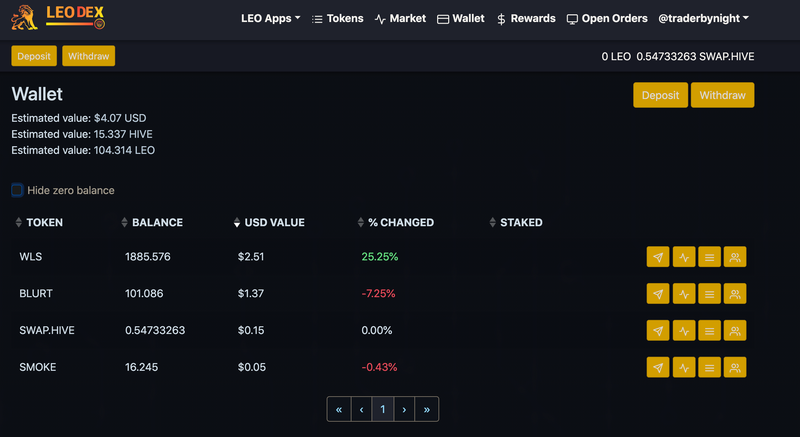Open SWAP.HIVE market chart icon

point(684,330)
